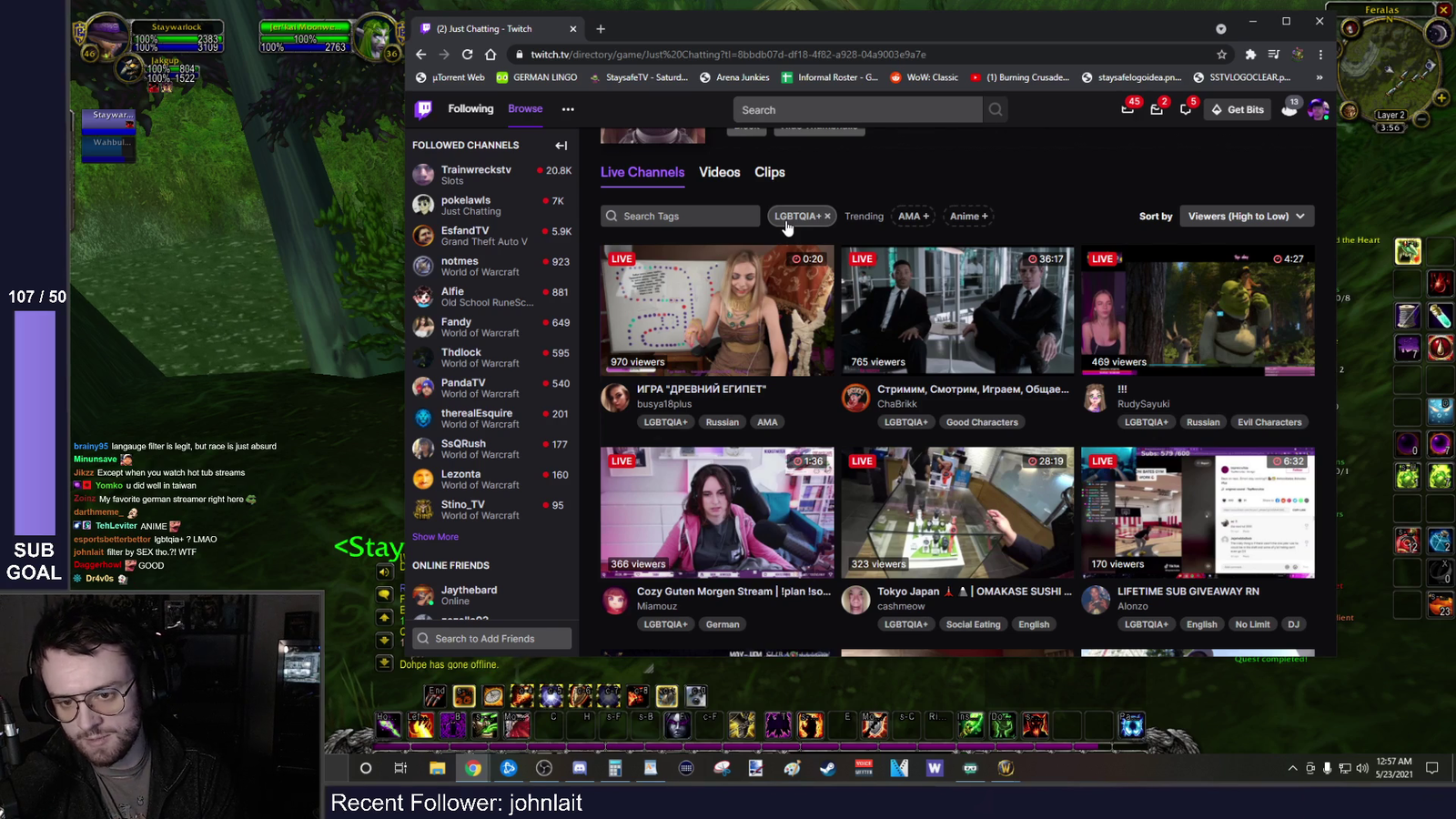The image size is (1456, 819).
Task: Open Chrome three-dot menu
Action: [x=1320, y=55]
